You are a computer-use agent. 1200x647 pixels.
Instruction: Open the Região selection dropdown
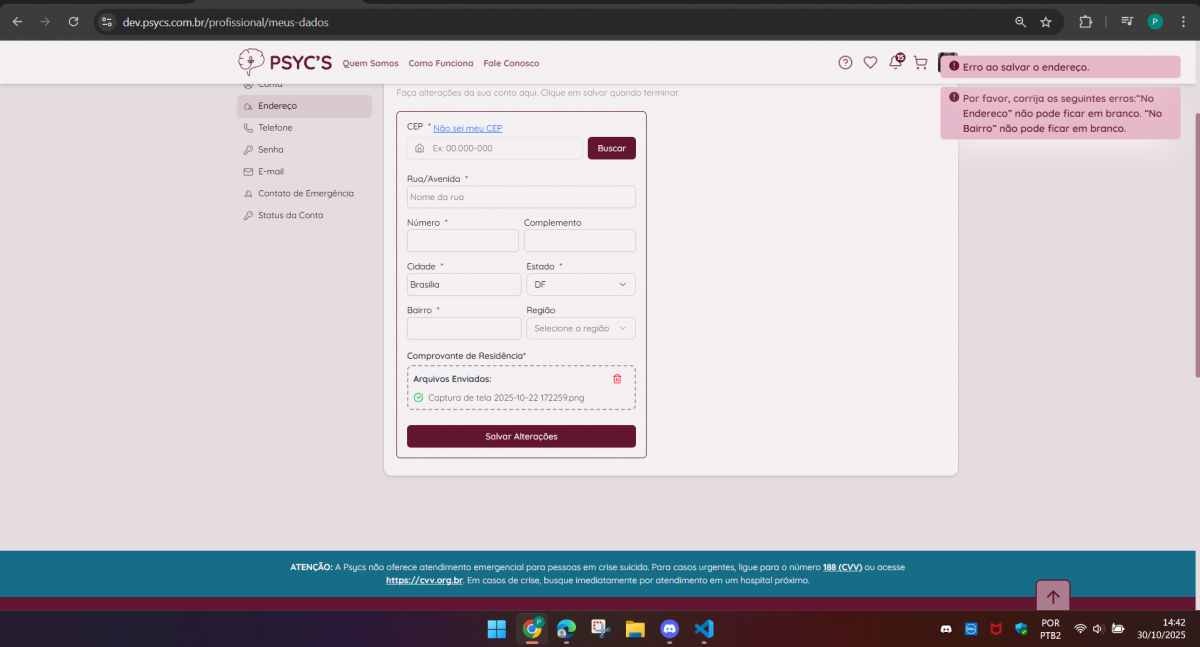(x=580, y=328)
